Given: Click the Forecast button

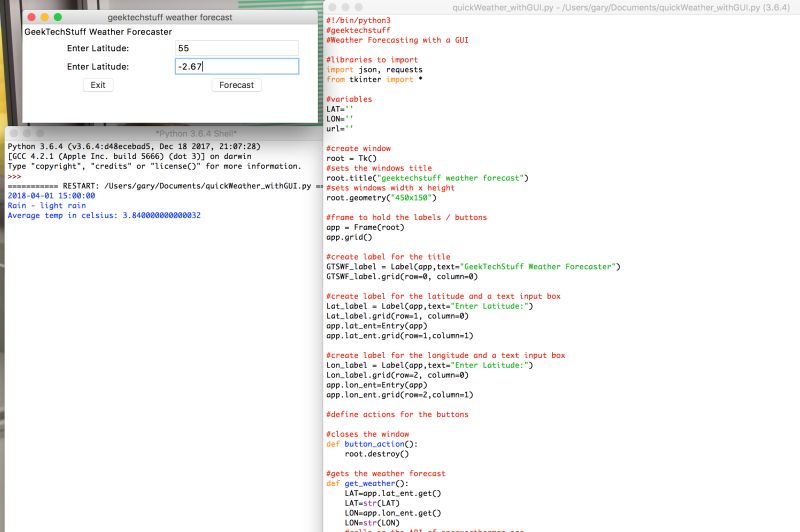Looking at the screenshot, I should pyautogui.click(x=236, y=85).
